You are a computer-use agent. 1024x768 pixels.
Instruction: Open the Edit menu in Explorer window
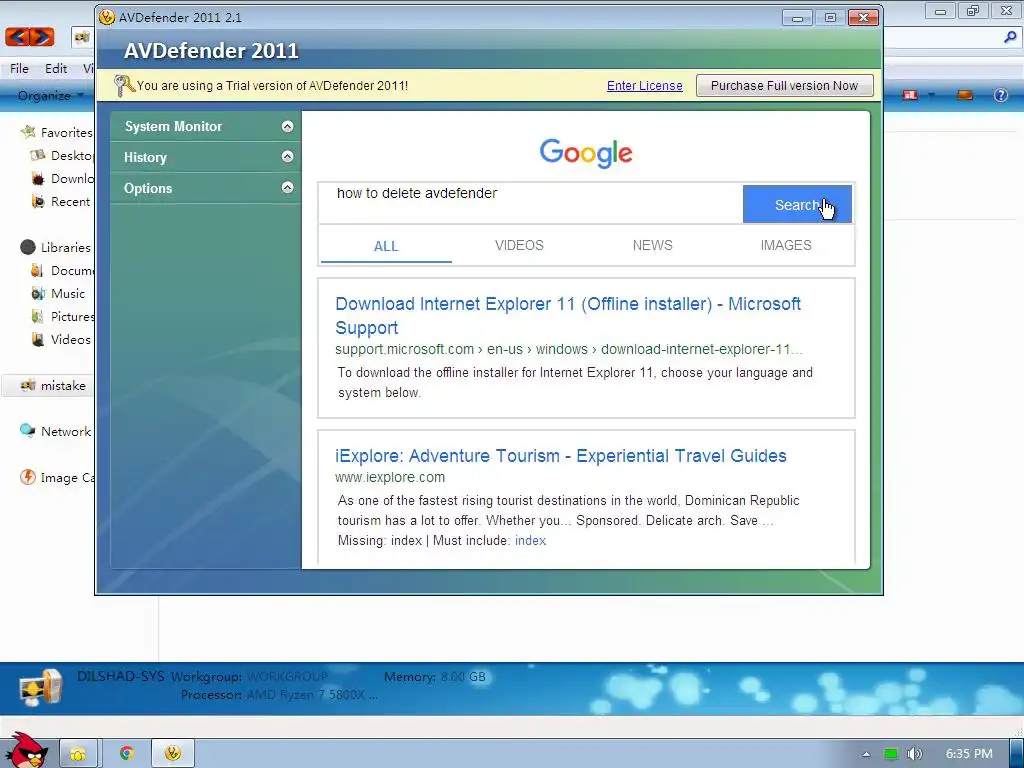point(56,69)
